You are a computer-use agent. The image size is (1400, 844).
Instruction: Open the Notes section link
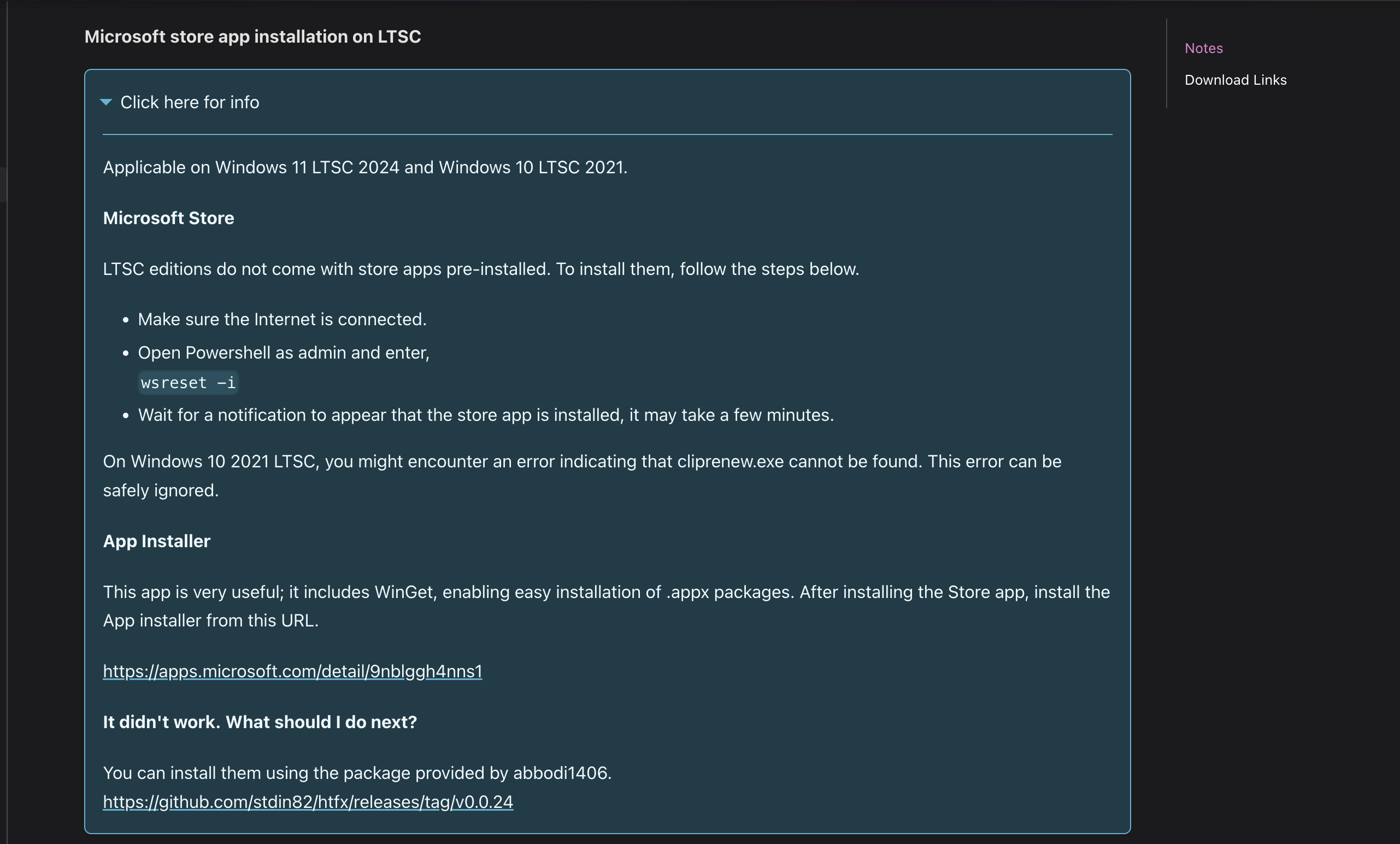pyautogui.click(x=1203, y=48)
